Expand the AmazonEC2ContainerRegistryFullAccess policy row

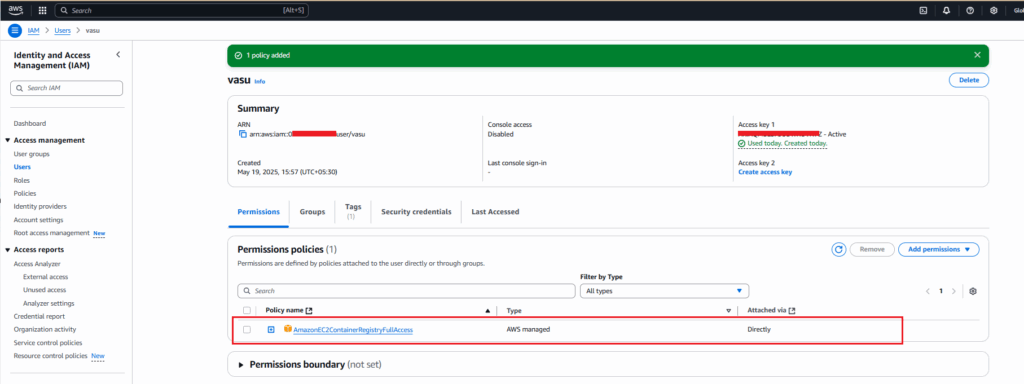(x=271, y=329)
